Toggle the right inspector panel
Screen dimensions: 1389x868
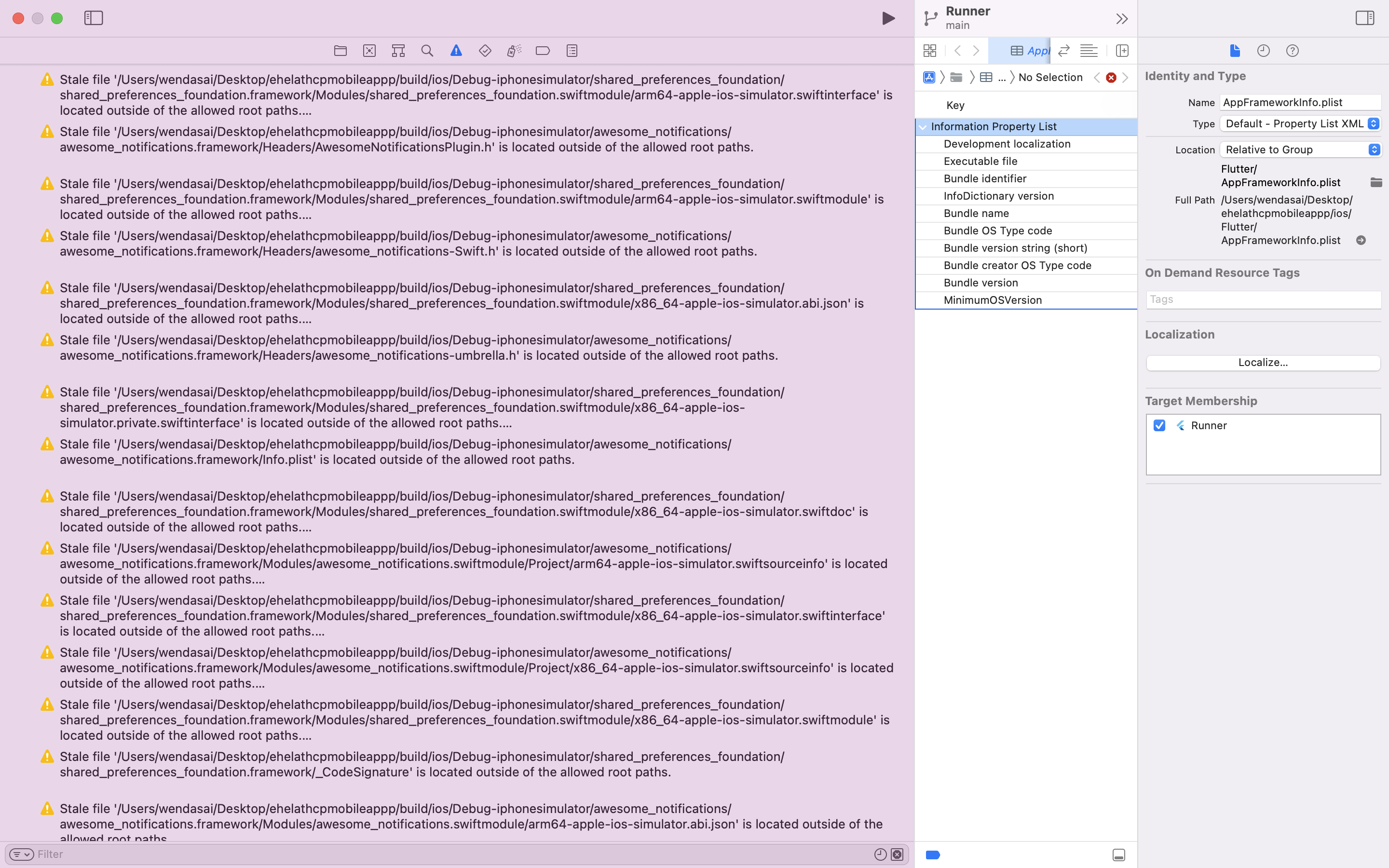(1364, 18)
